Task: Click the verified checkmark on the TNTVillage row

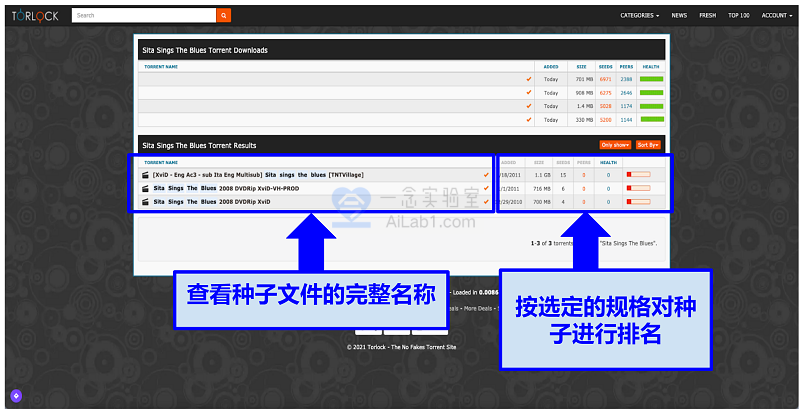Action: pos(486,175)
